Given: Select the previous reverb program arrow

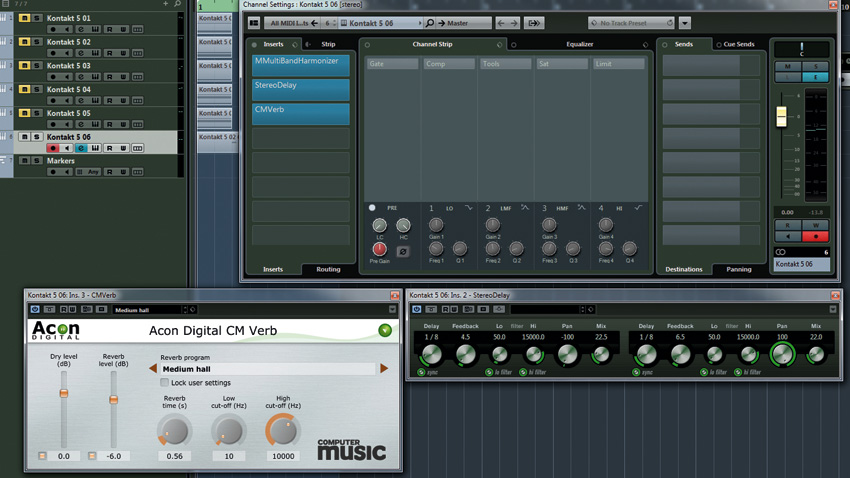Looking at the screenshot, I should 153,369.
